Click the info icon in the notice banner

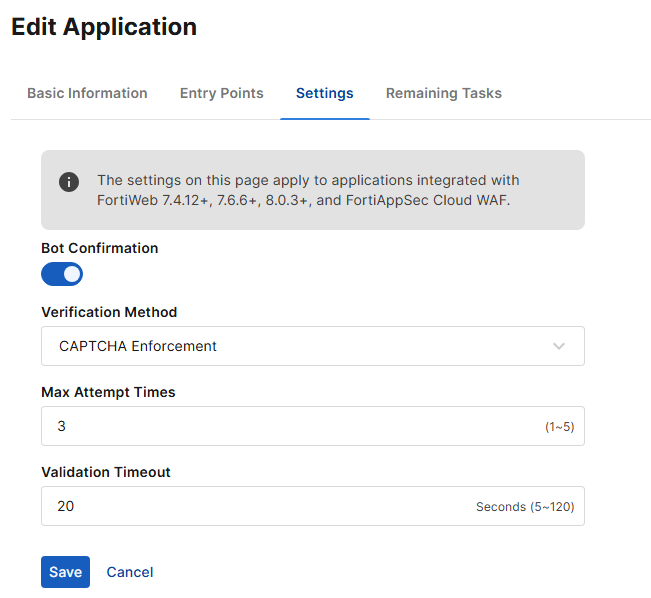tap(69, 181)
